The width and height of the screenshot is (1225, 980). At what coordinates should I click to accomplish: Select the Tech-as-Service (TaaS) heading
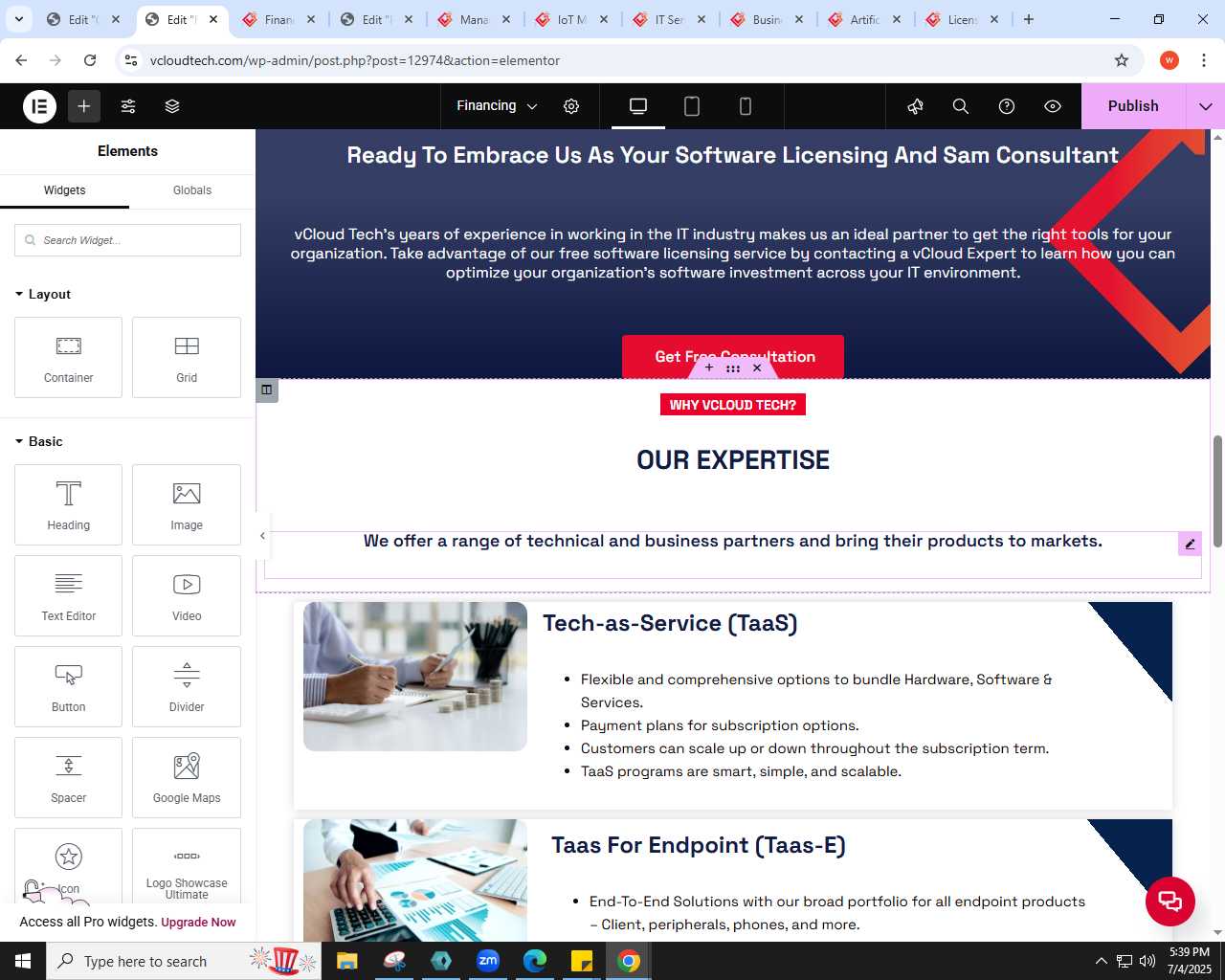point(670,623)
